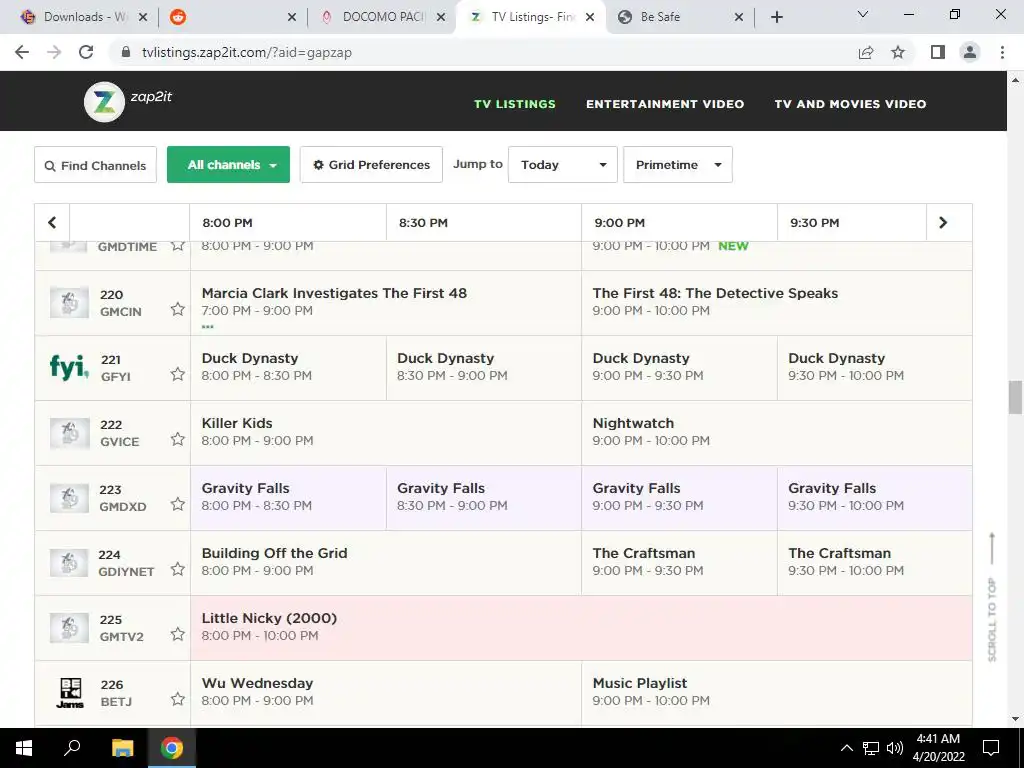This screenshot has width=1024, height=768.
Task: Click the GMDXD channel placeholder logo
Action: coord(69,498)
